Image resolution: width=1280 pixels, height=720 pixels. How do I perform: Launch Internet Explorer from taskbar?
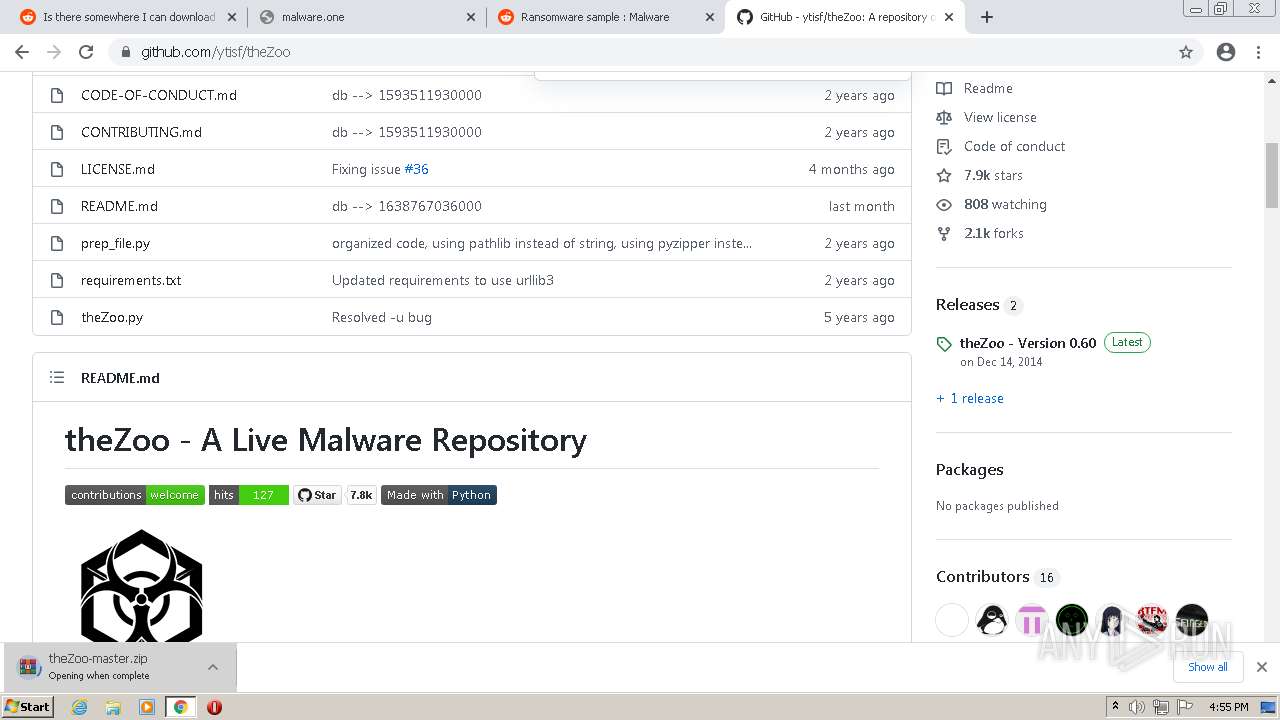[79, 707]
